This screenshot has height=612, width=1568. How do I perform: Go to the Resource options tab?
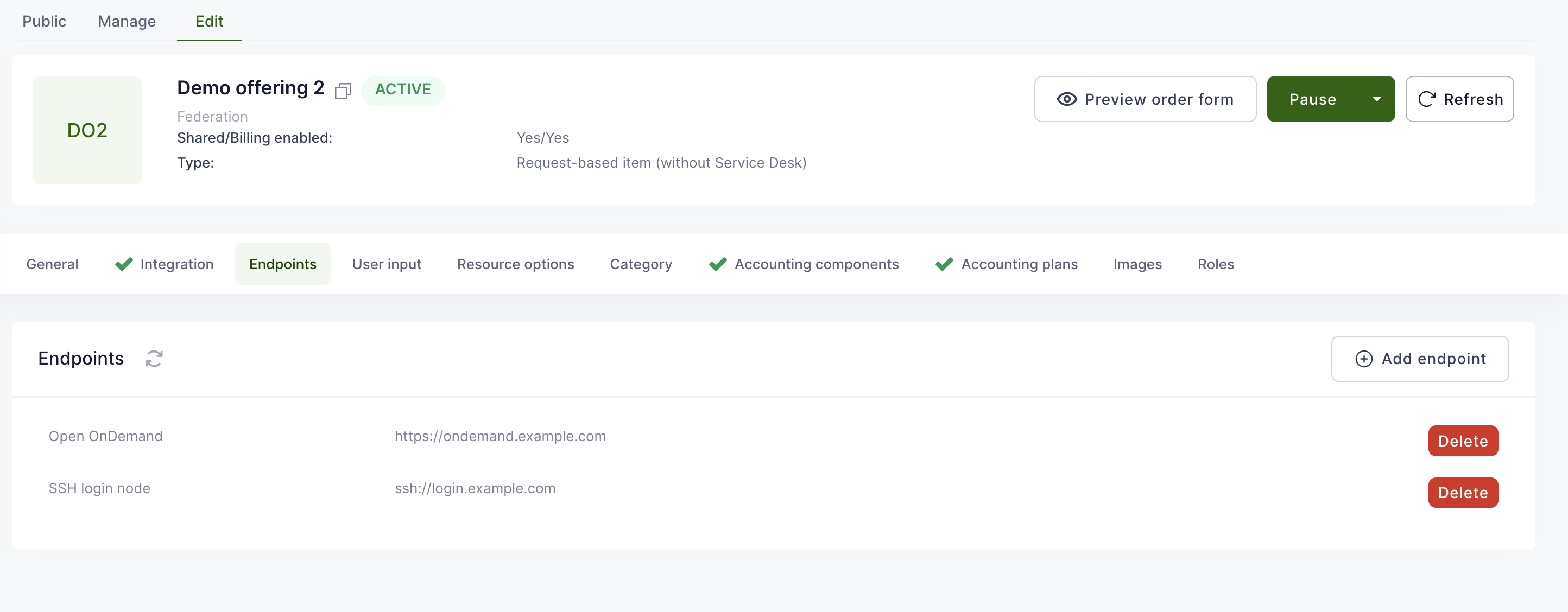(x=515, y=264)
